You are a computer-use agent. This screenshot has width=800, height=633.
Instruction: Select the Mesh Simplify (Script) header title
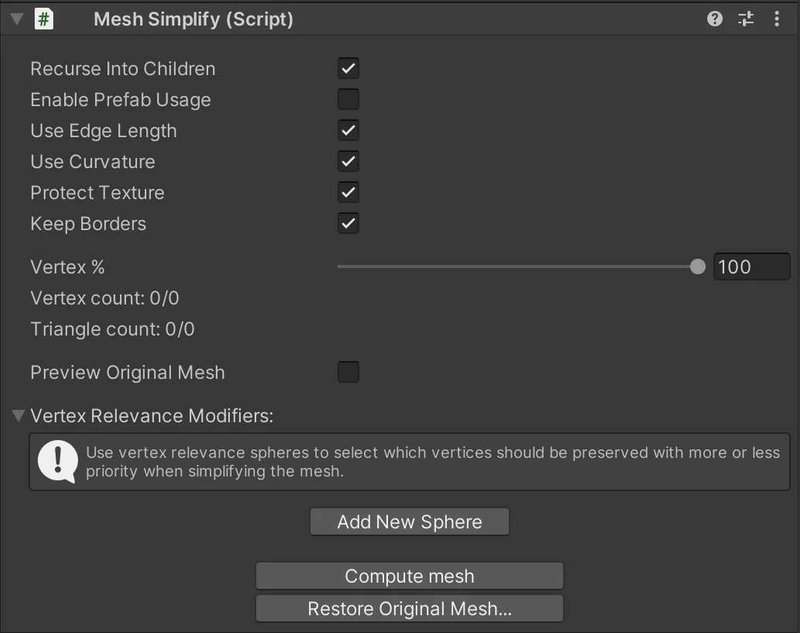pos(193,19)
